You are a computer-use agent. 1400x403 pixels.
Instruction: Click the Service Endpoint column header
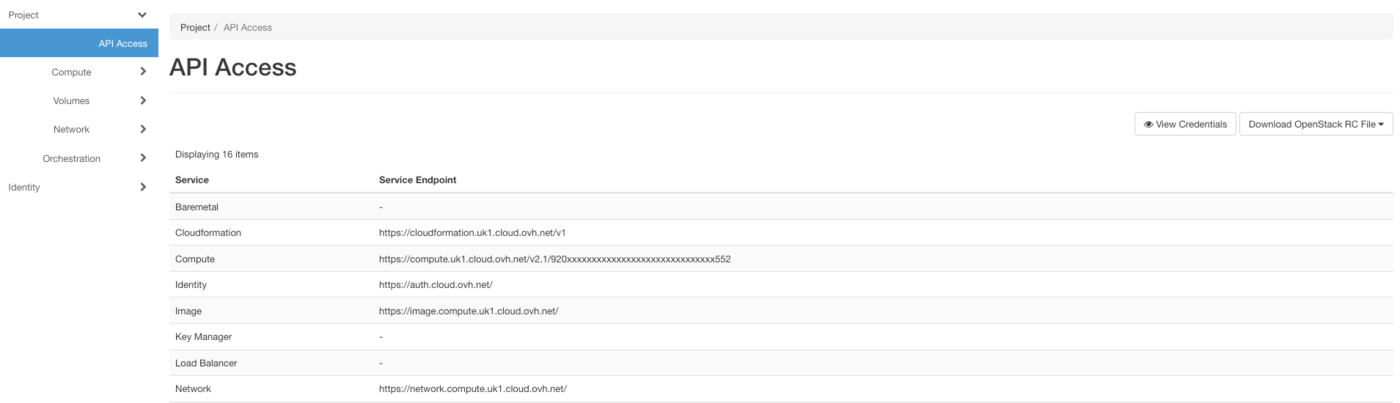(x=417, y=180)
